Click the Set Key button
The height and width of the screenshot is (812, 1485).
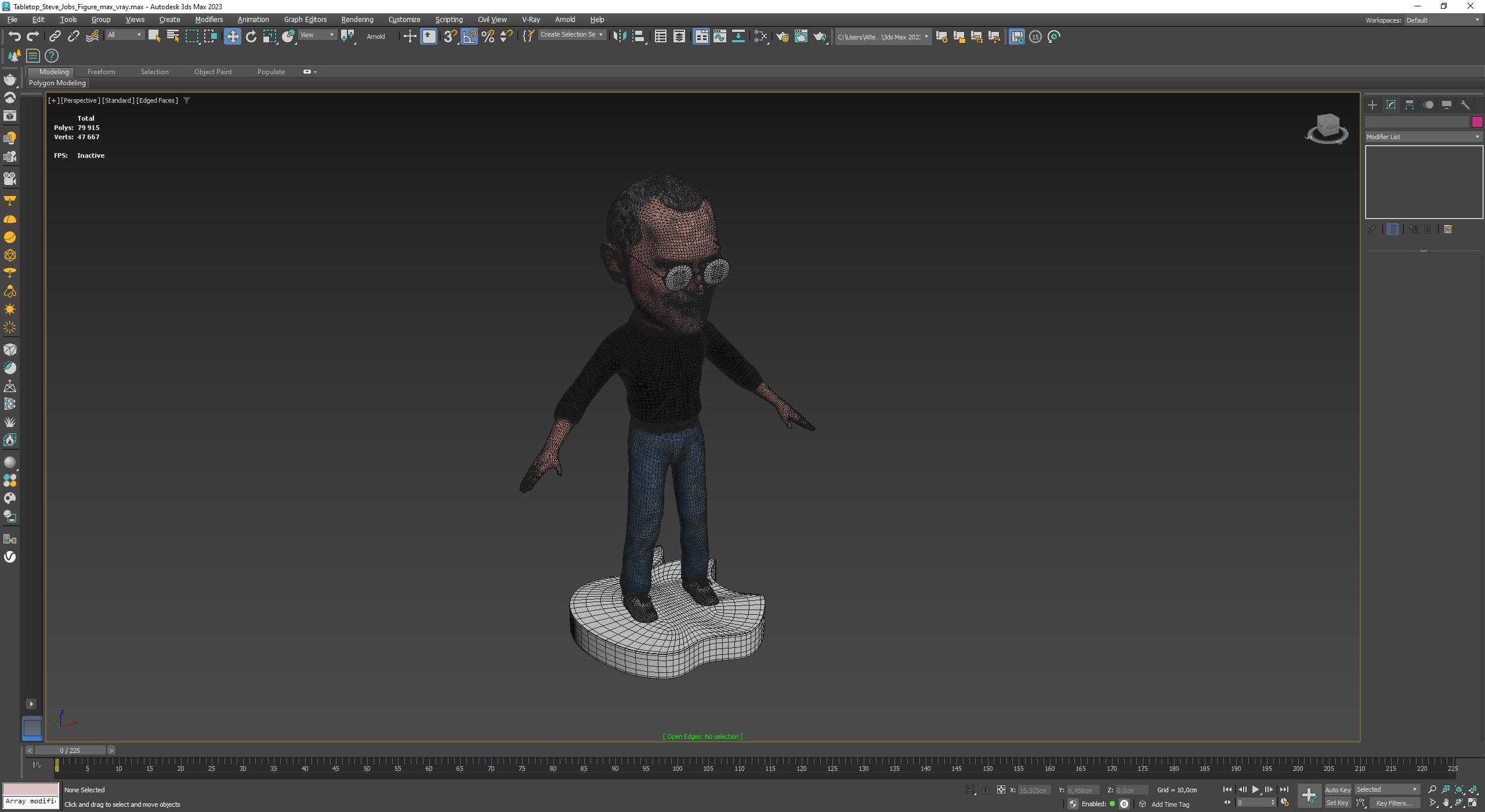pyautogui.click(x=1338, y=803)
